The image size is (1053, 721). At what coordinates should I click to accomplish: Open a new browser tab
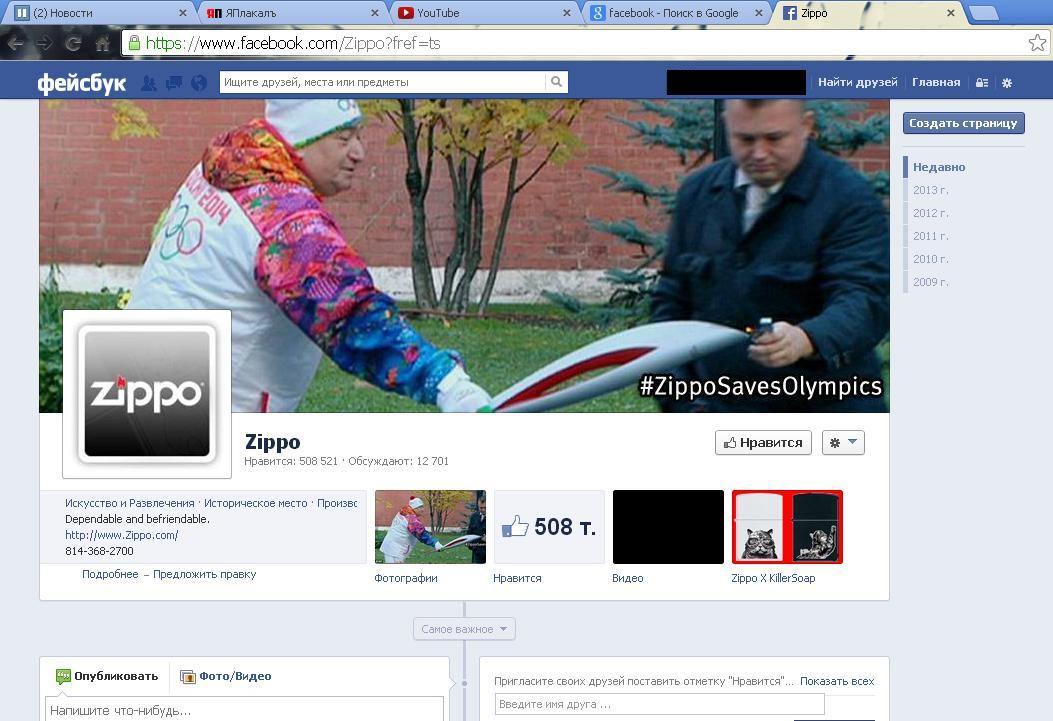(x=985, y=13)
